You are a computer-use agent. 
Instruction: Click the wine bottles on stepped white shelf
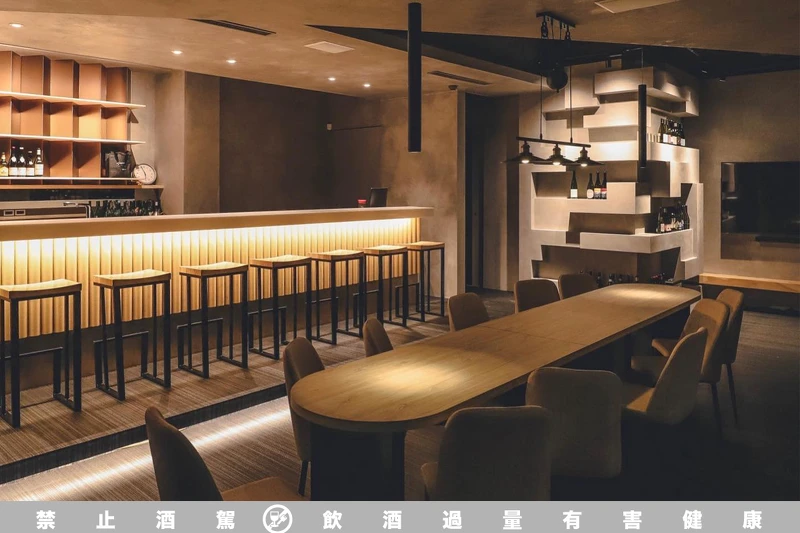point(589,186)
